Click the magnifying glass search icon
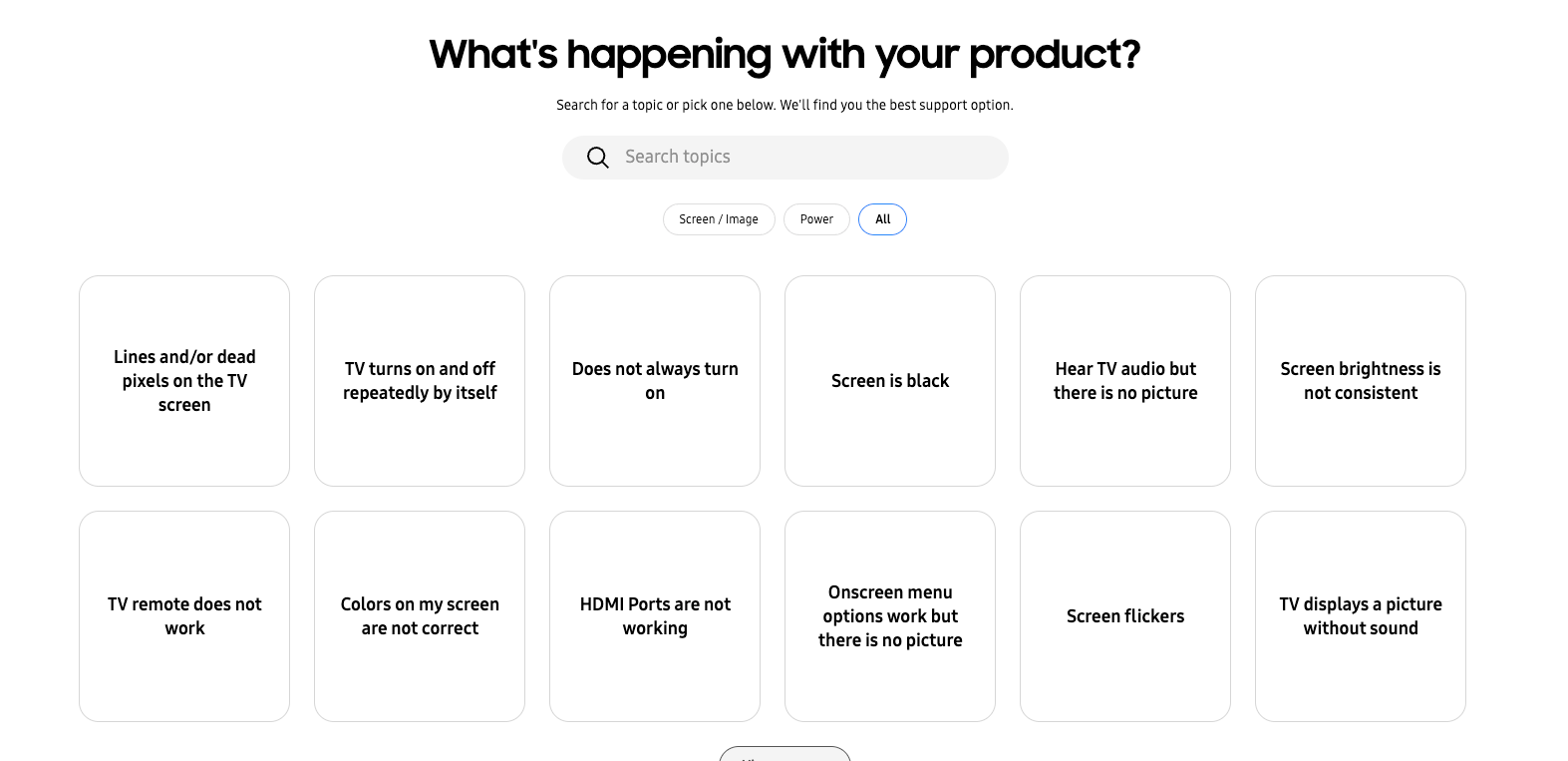1568x761 pixels. pos(597,158)
